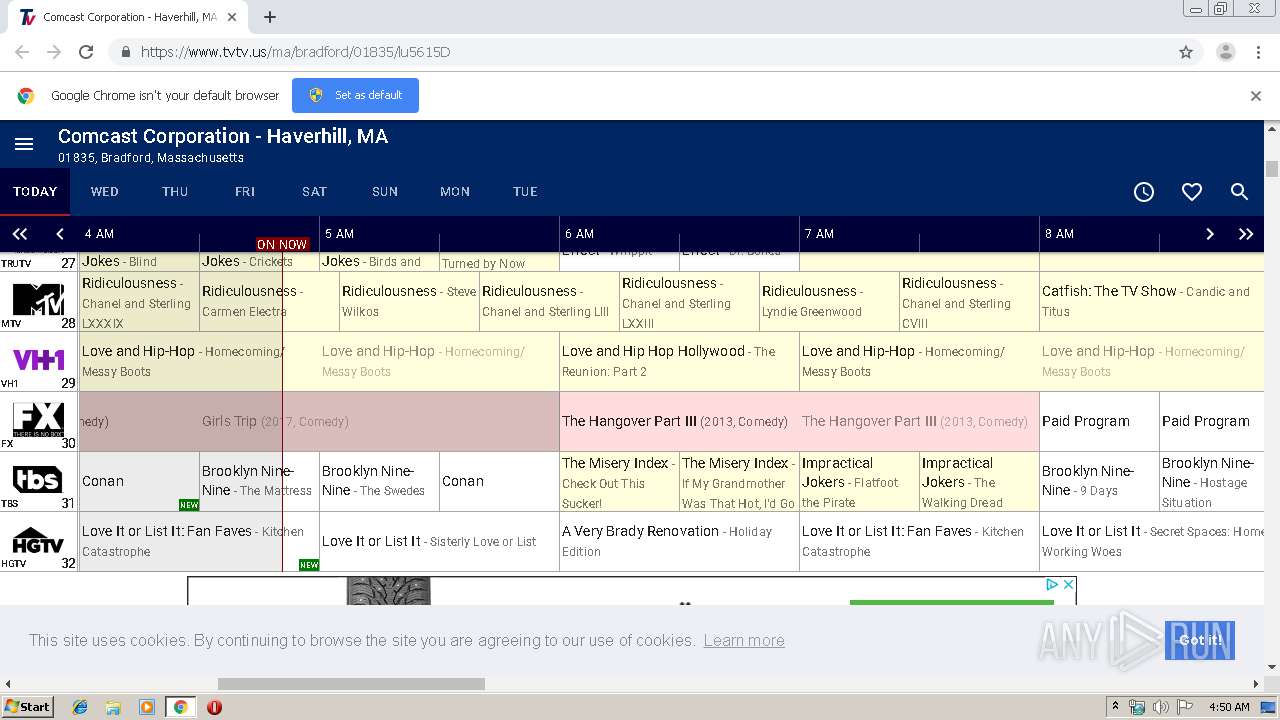The image size is (1280, 720).
Task: Open media player from taskbar
Action: pos(147,707)
